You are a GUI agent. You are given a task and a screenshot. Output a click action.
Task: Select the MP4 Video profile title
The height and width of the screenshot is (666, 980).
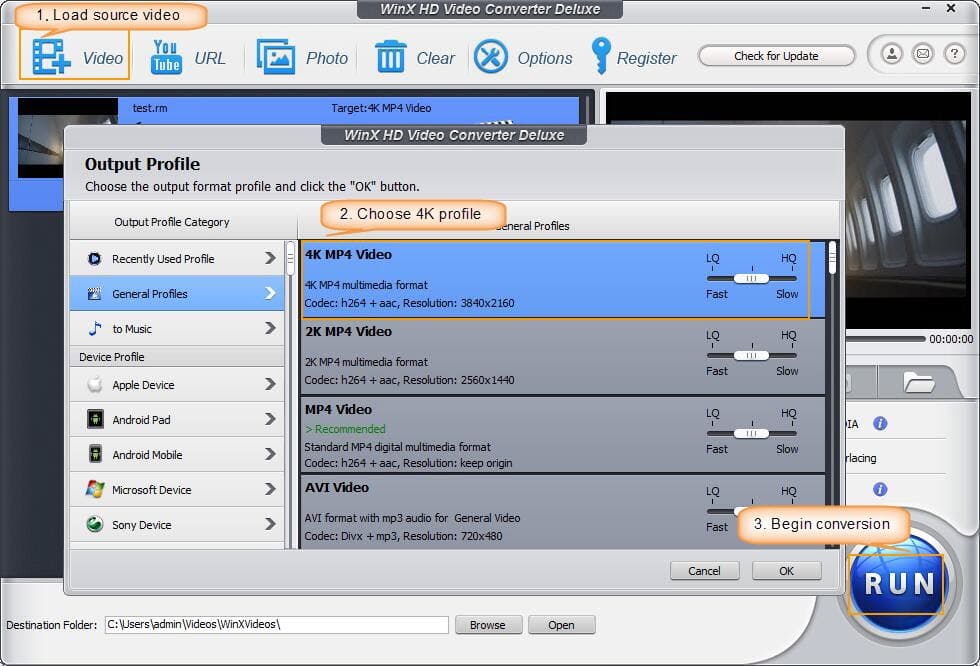(338, 409)
